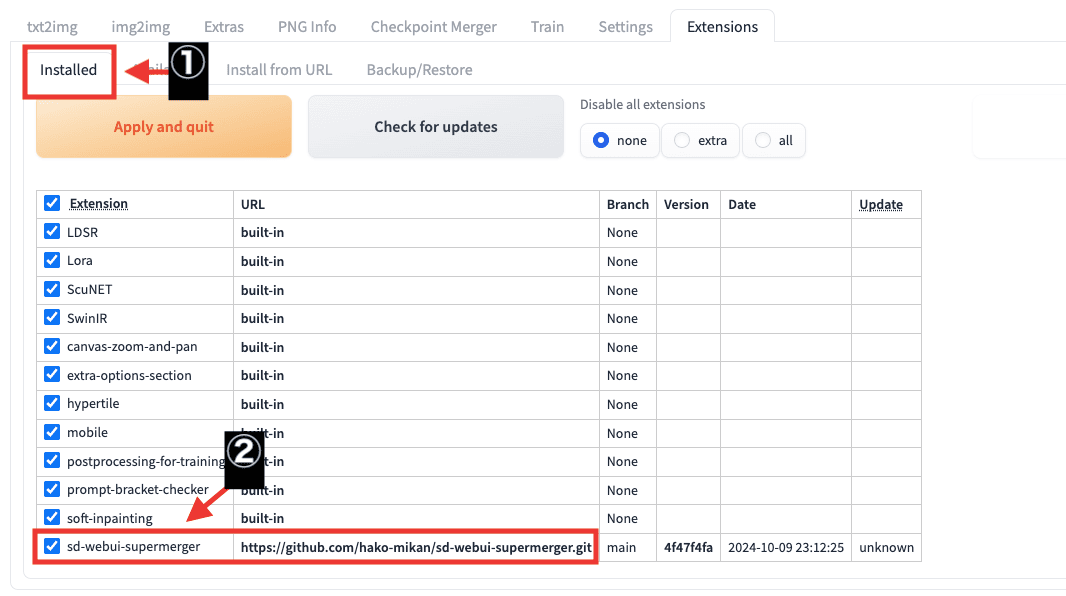1066x596 pixels.
Task: Uncheck the sd-webui-supermerger extension
Action: tap(51, 547)
